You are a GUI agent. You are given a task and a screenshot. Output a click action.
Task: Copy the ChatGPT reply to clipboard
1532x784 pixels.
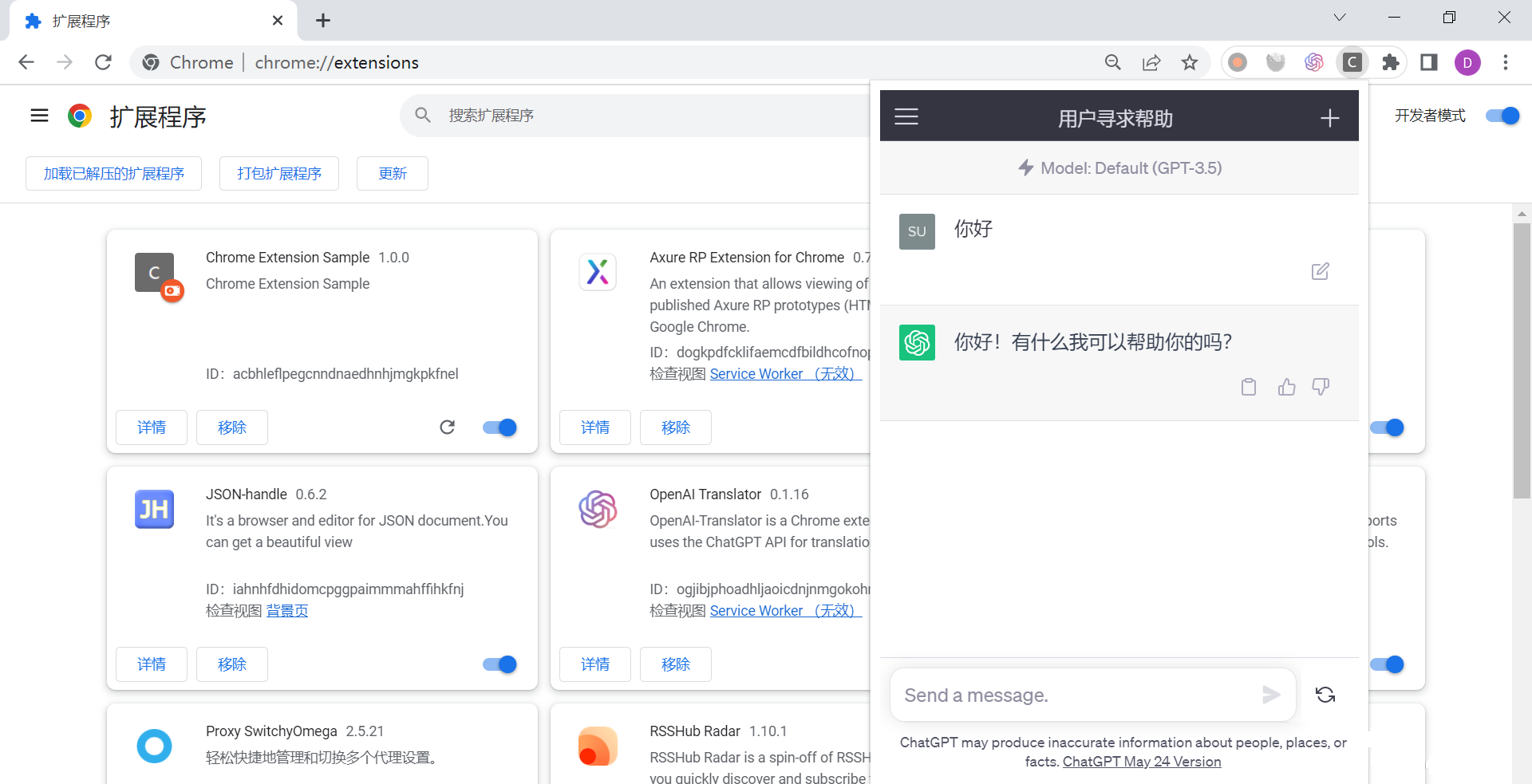pos(1249,387)
